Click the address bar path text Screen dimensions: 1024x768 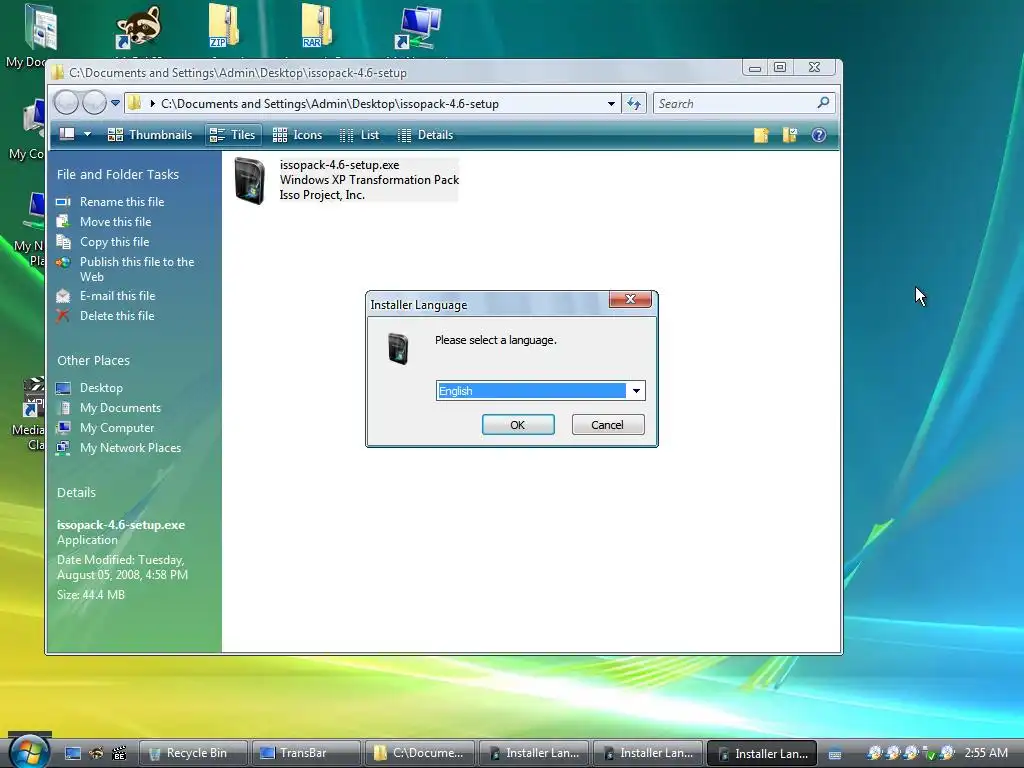click(330, 104)
